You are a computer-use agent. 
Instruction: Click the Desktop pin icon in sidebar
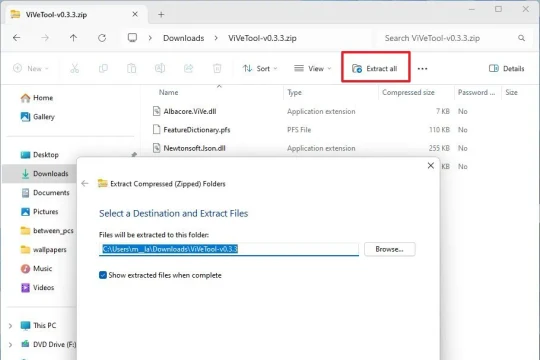click(x=134, y=155)
